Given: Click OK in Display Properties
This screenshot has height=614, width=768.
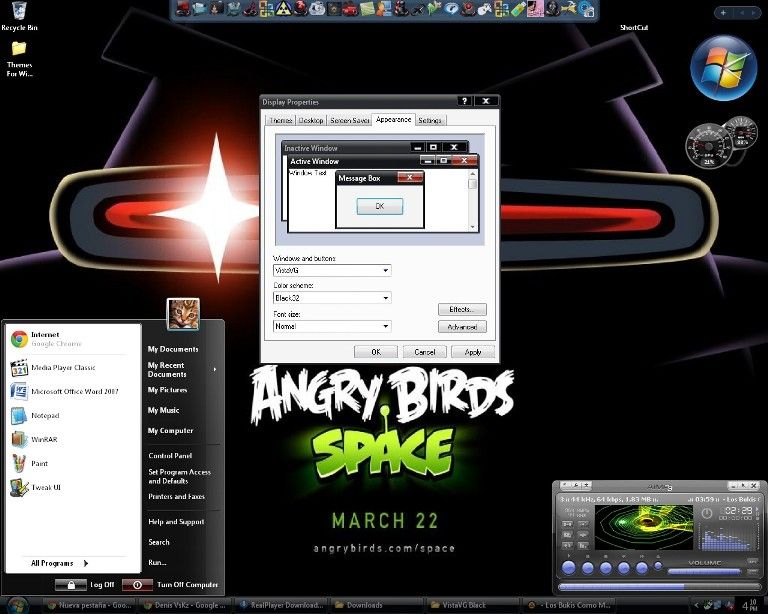Looking at the screenshot, I should point(376,352).
